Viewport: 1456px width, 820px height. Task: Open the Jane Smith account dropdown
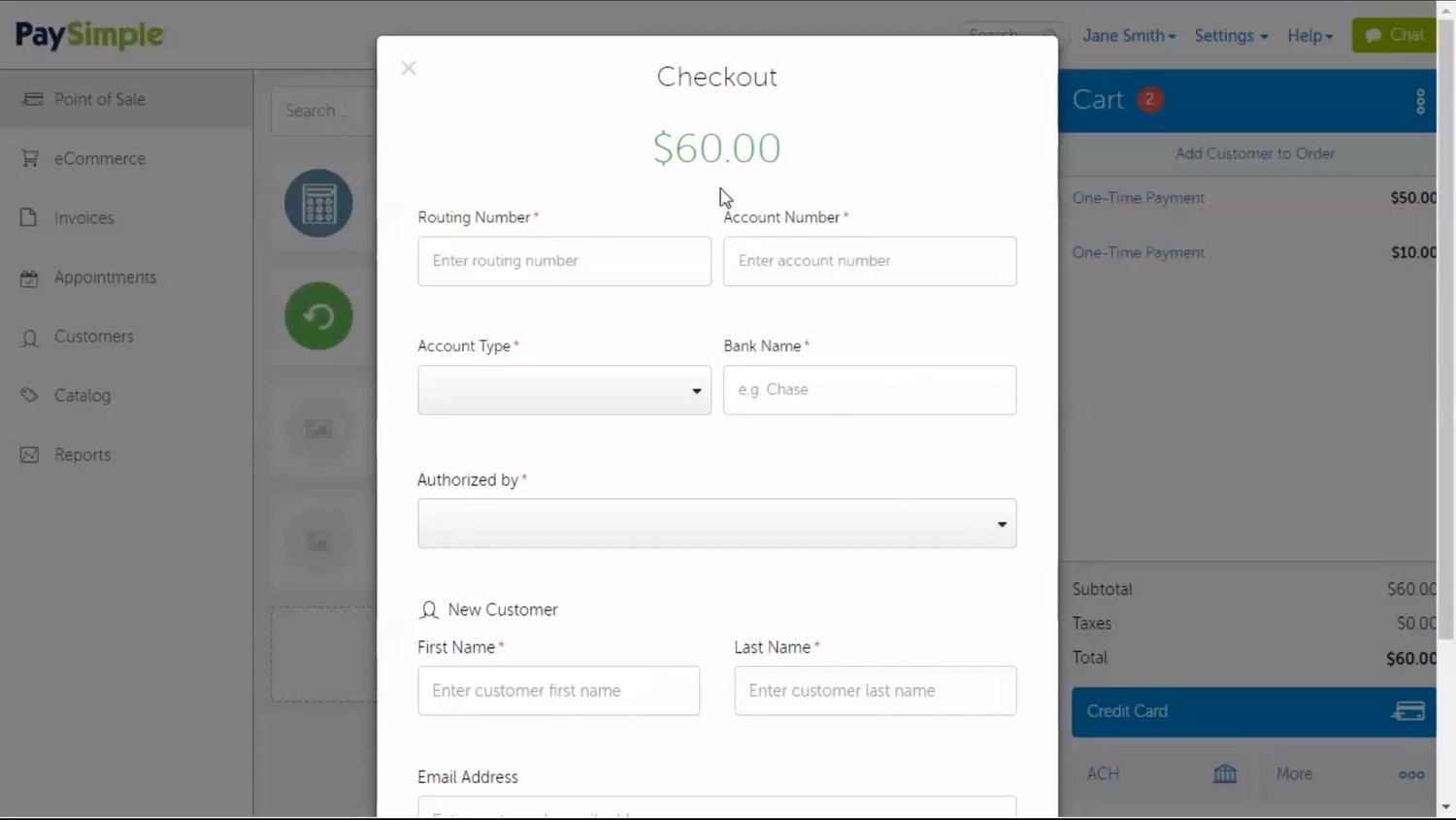click(x=1128, y=35)
